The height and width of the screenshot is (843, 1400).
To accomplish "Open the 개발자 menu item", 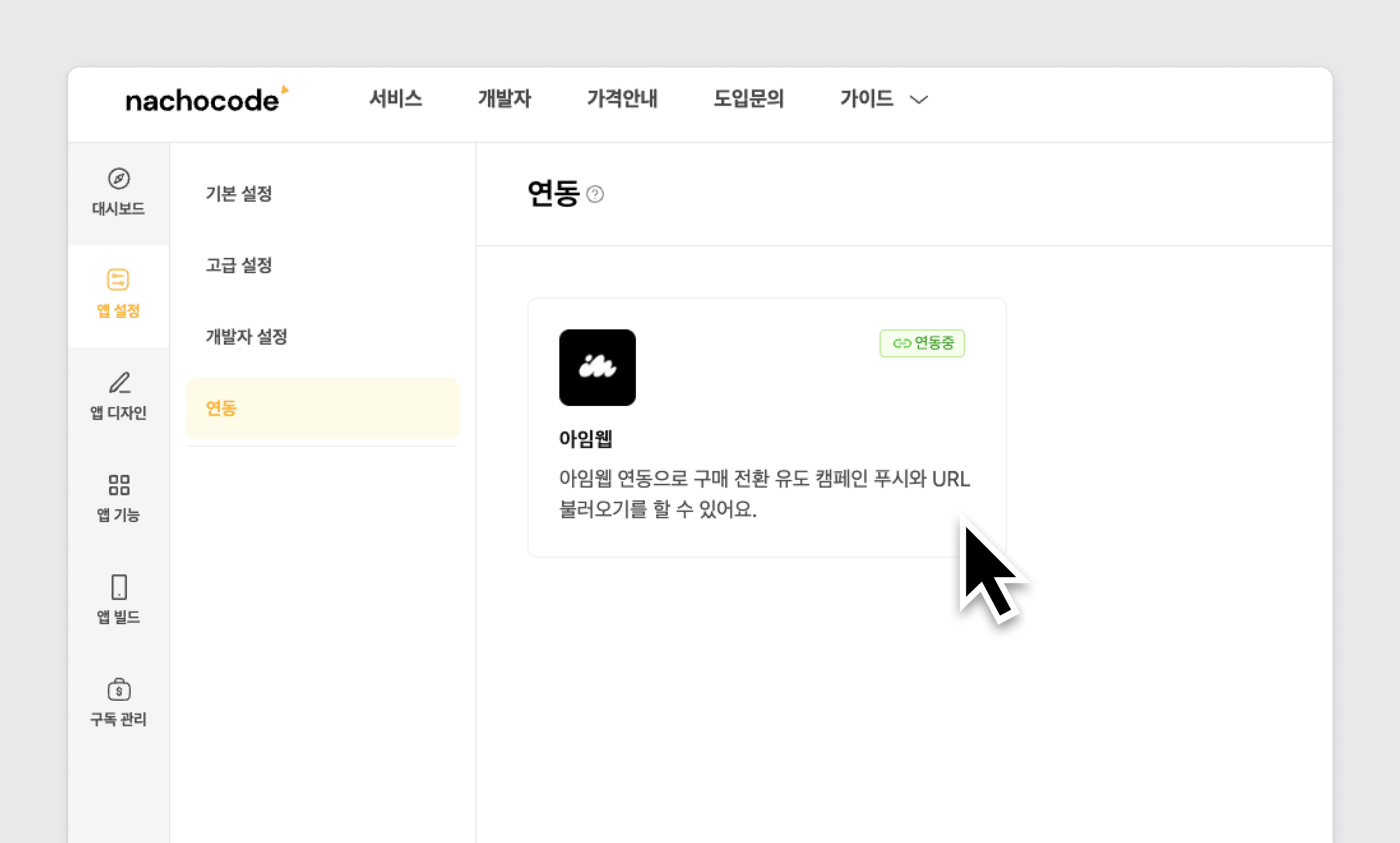I will pyautogui.click(x=504, y=99).
